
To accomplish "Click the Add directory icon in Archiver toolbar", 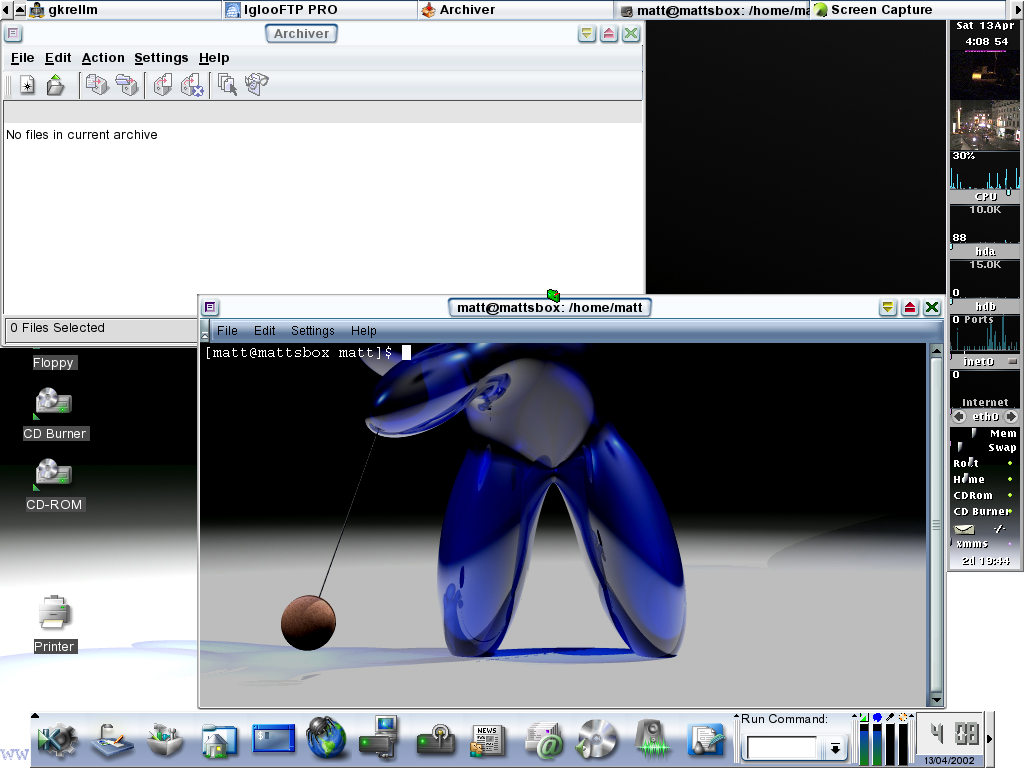I will (x=127, y=85).
